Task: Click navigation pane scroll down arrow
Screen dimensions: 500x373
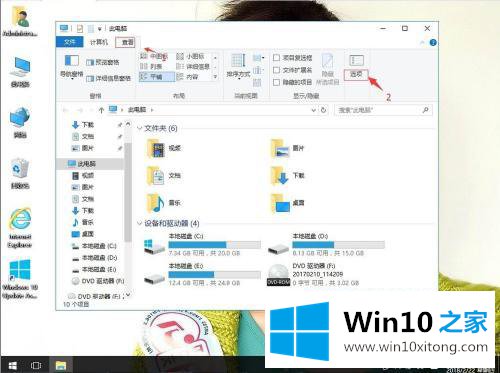Action: 128,295
